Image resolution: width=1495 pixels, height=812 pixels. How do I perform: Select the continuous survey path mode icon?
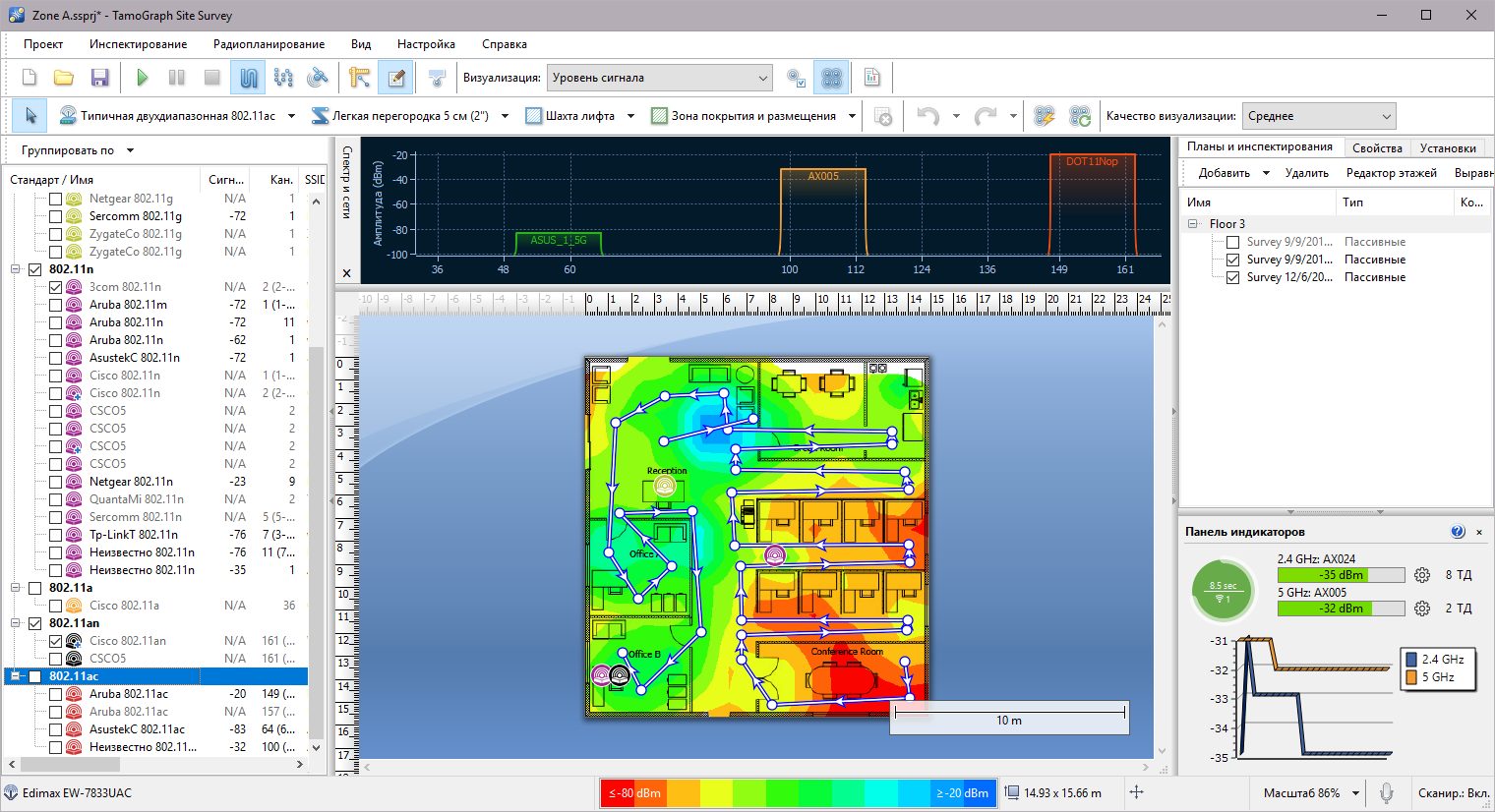pos(249,78)
